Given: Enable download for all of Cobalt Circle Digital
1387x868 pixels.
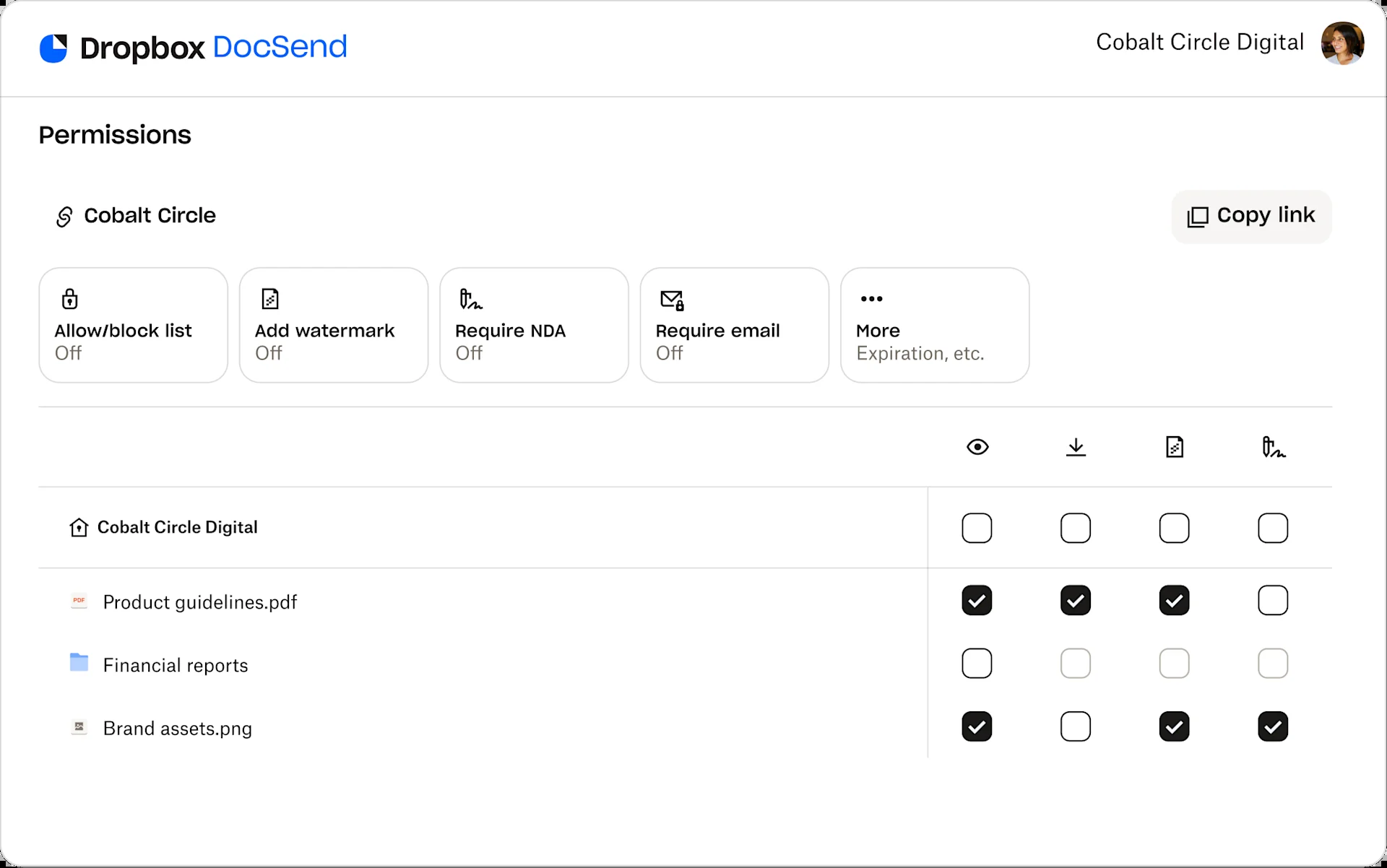Looking at the screenshot, I should pos(1076,528).
